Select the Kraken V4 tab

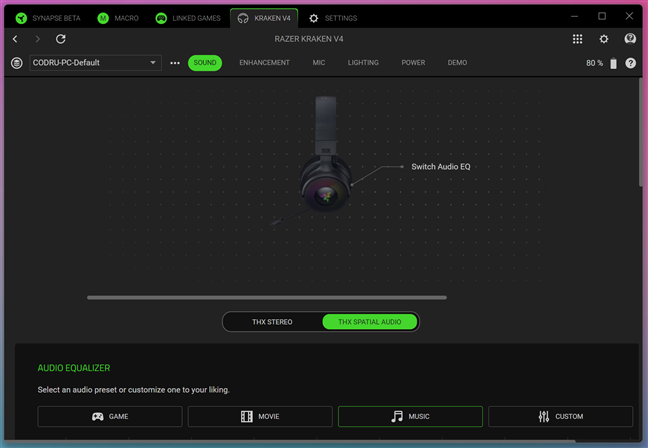click(264, 18)
